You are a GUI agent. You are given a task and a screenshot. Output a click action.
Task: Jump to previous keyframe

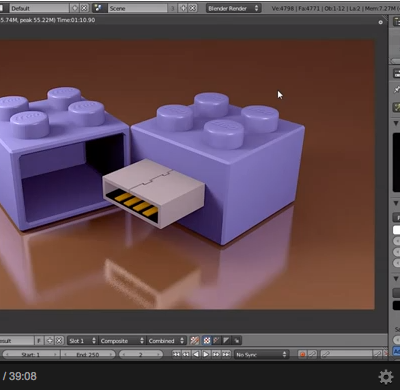pyautogui.click(x=186, y=354)
